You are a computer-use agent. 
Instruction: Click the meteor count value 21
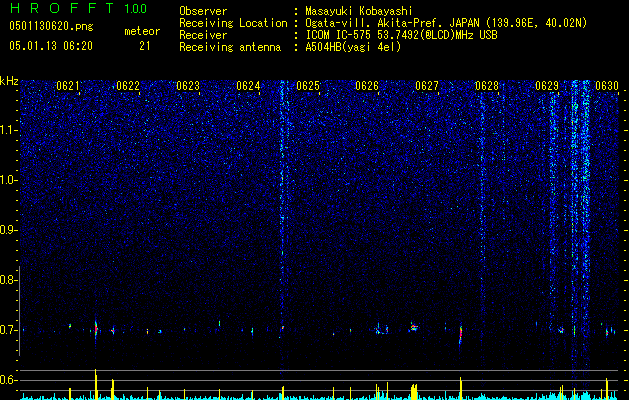[x=144, y=46]
